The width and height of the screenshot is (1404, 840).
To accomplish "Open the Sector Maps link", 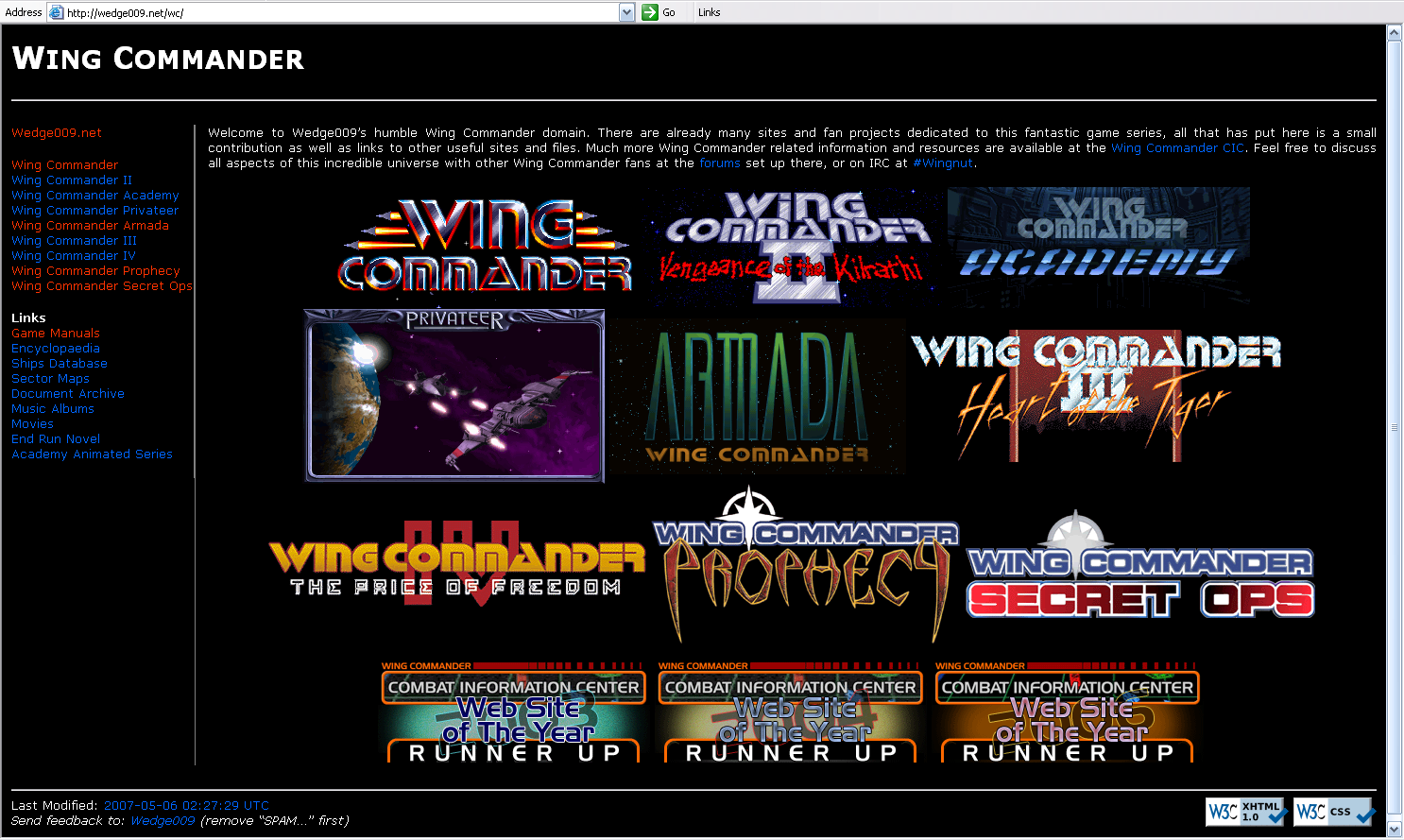I will pos(50,379).
